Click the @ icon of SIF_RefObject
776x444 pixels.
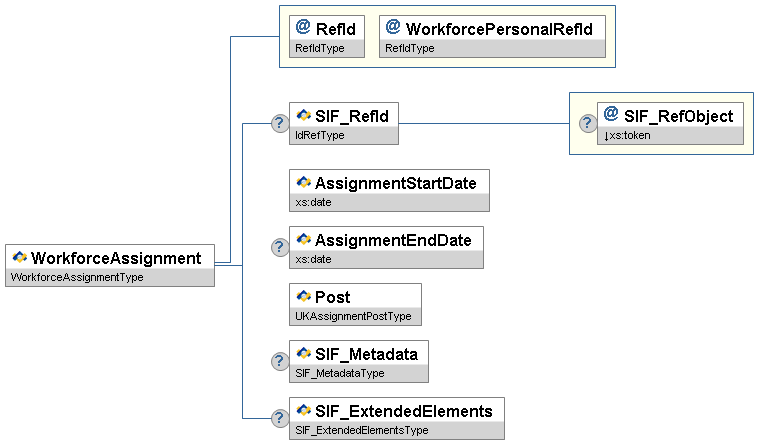(611, 115)
